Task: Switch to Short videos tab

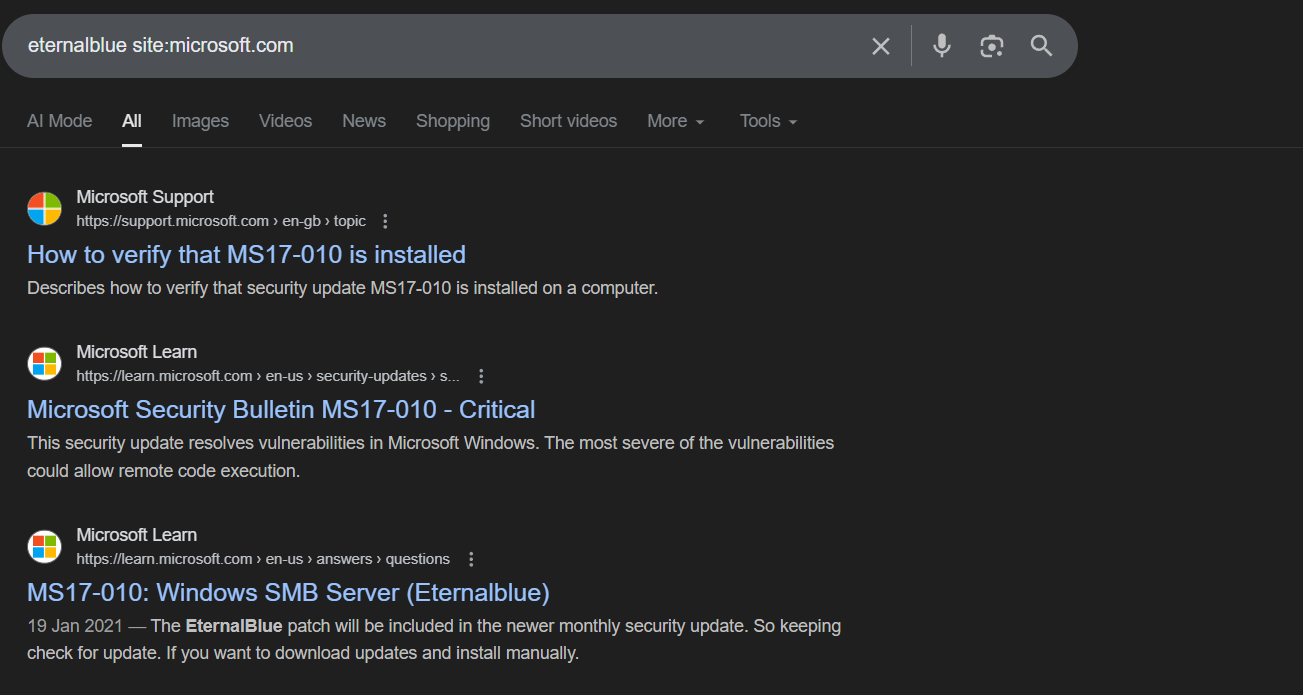Action: (x=568, y=121)
